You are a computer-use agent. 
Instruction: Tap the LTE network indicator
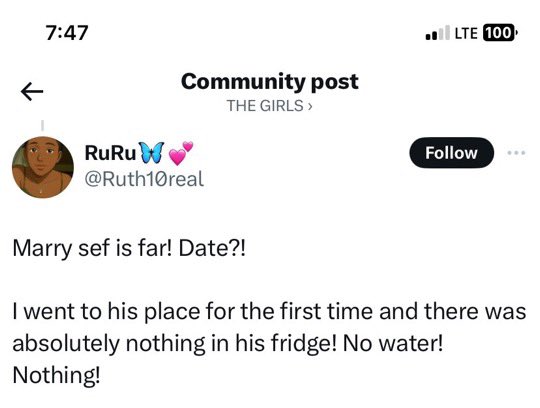466,33
